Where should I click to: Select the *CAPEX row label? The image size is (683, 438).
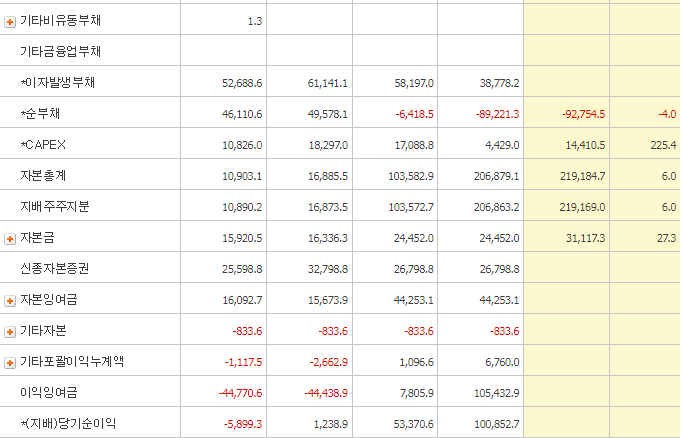coord(43,145)
